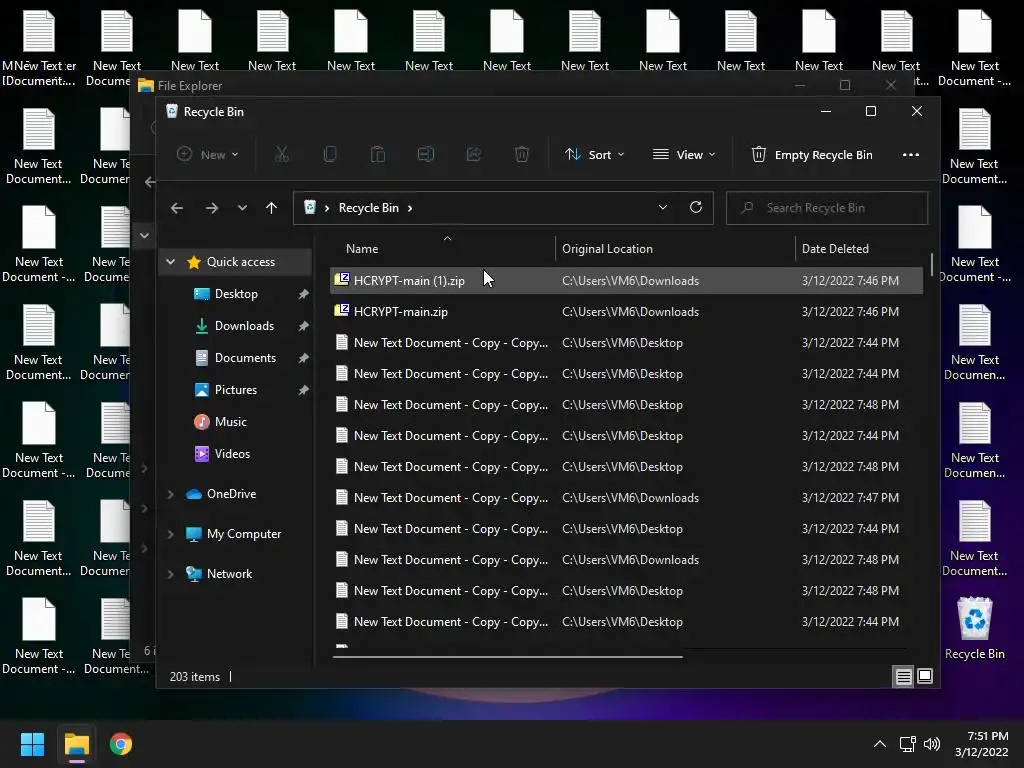Select HCRYPT-main (1).zip file
The width and height of the screenshot is (1024, 768).
626,281
